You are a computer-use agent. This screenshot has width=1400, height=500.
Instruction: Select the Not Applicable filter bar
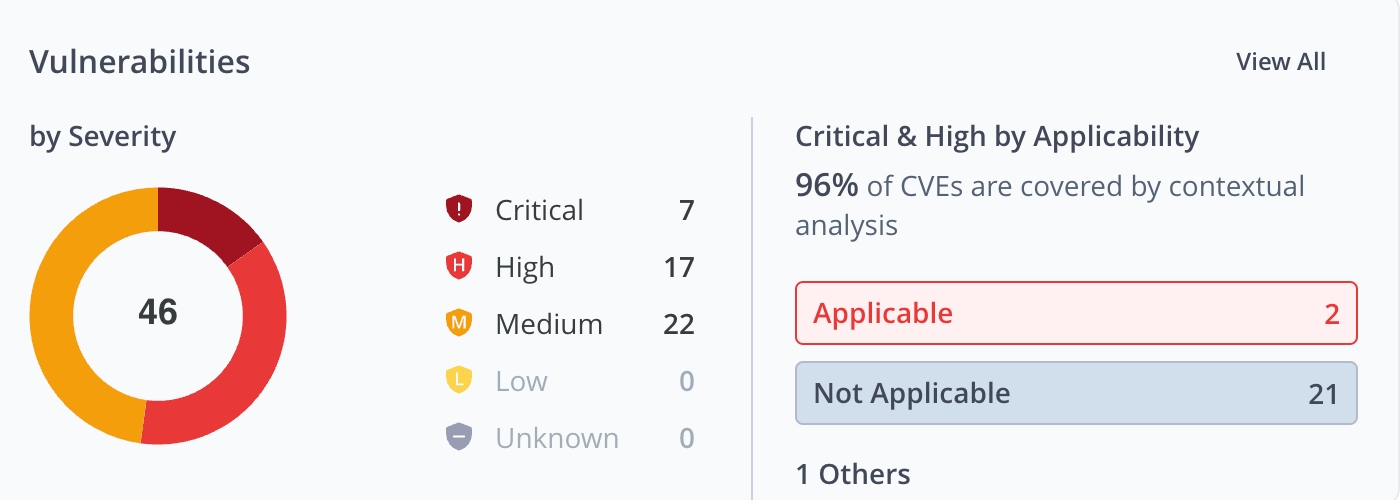1076,393
